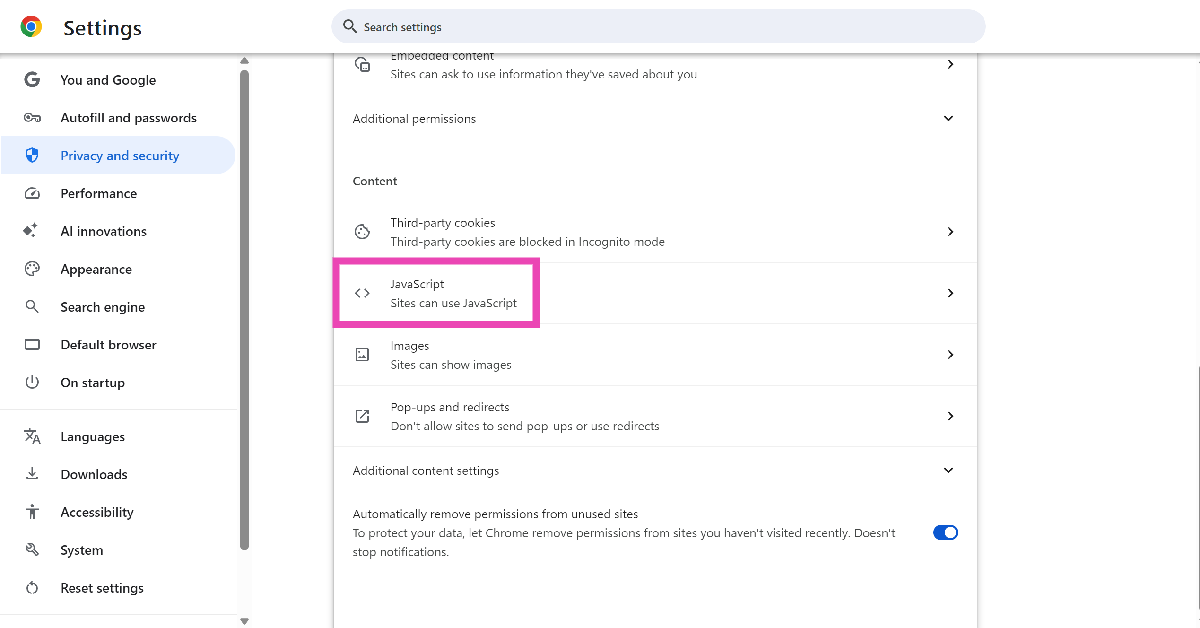
Task: Toggle automatic removal of unused site permissions
Action: pyautogui.click(x=945, y=533)
